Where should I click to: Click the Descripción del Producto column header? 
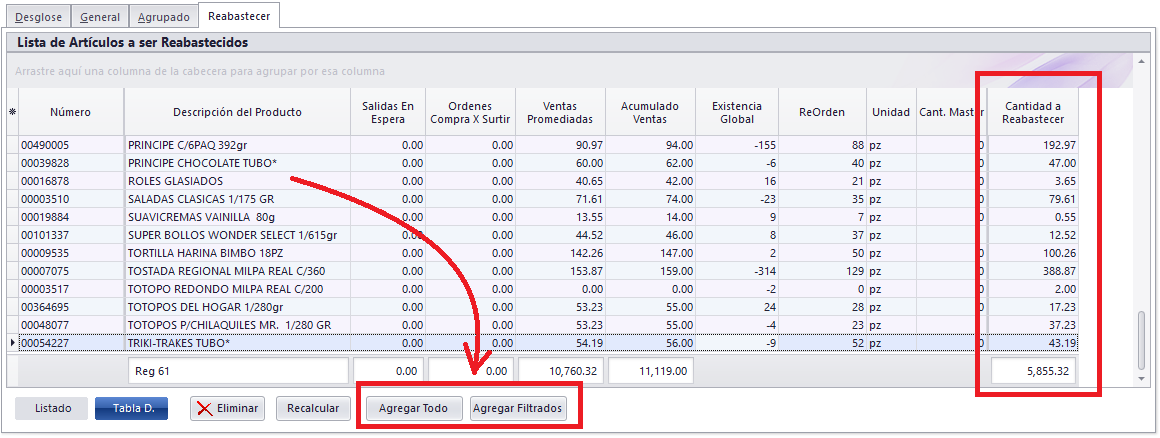pyautogui.click(x=237, y=112)
